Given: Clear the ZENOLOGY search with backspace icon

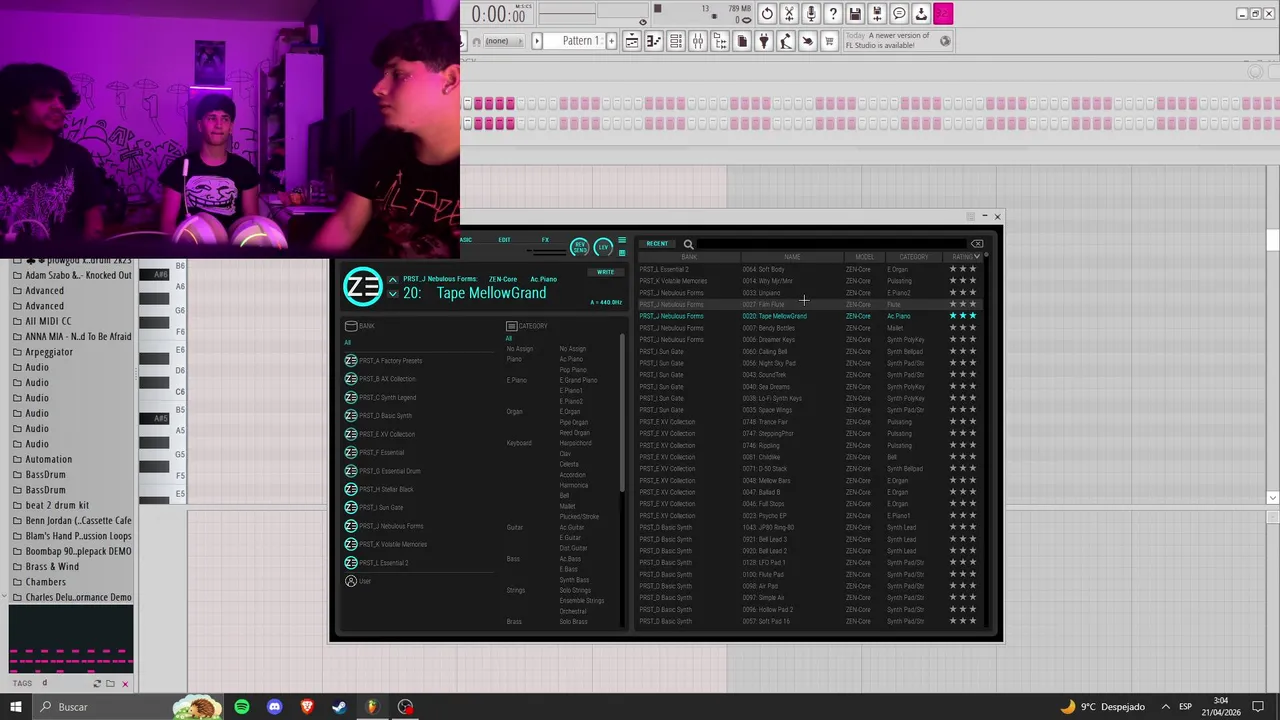Looking at the screenshot, I should tap(977, 244).
